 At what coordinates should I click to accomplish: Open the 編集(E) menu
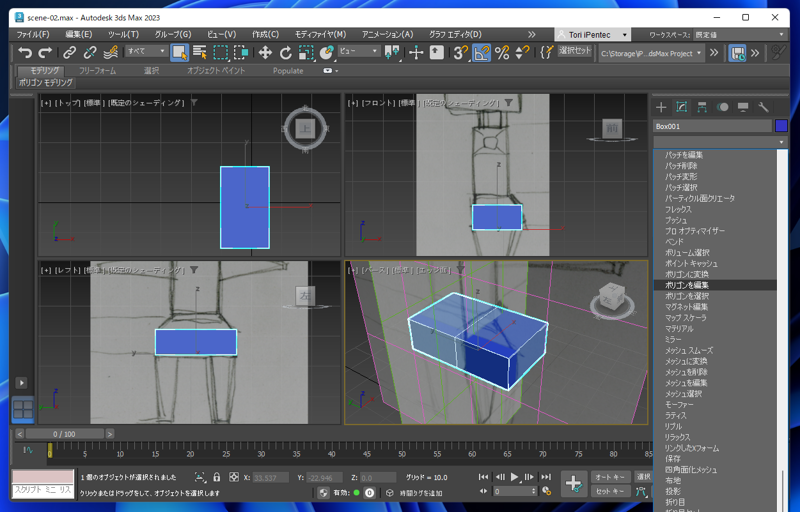[x=79, y=34]
